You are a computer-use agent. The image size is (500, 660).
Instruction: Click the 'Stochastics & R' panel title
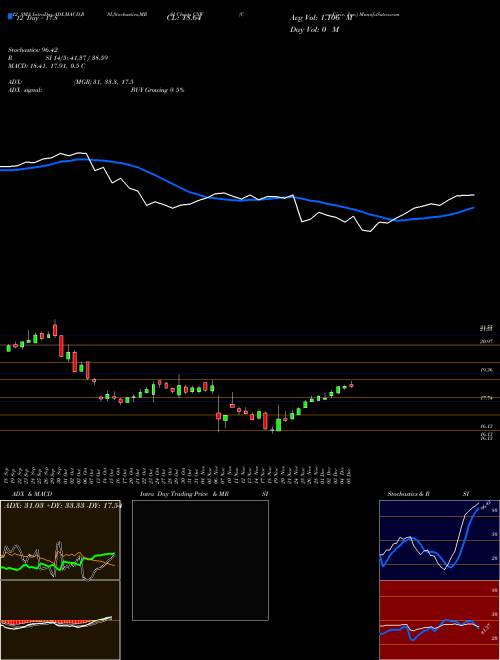coord(408,494)
